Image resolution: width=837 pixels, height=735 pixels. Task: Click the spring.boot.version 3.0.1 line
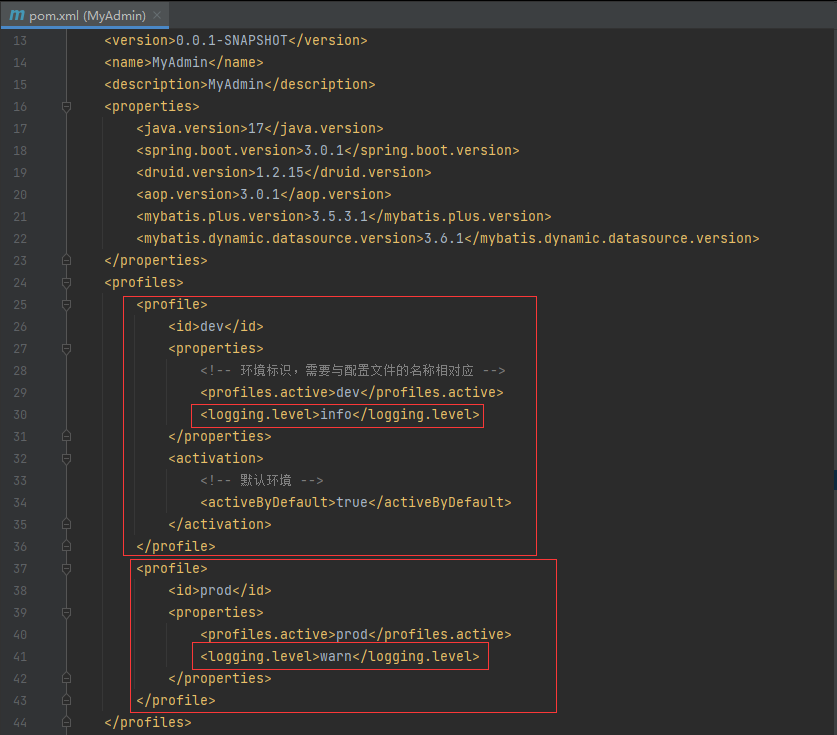click(x=328, y=151)
